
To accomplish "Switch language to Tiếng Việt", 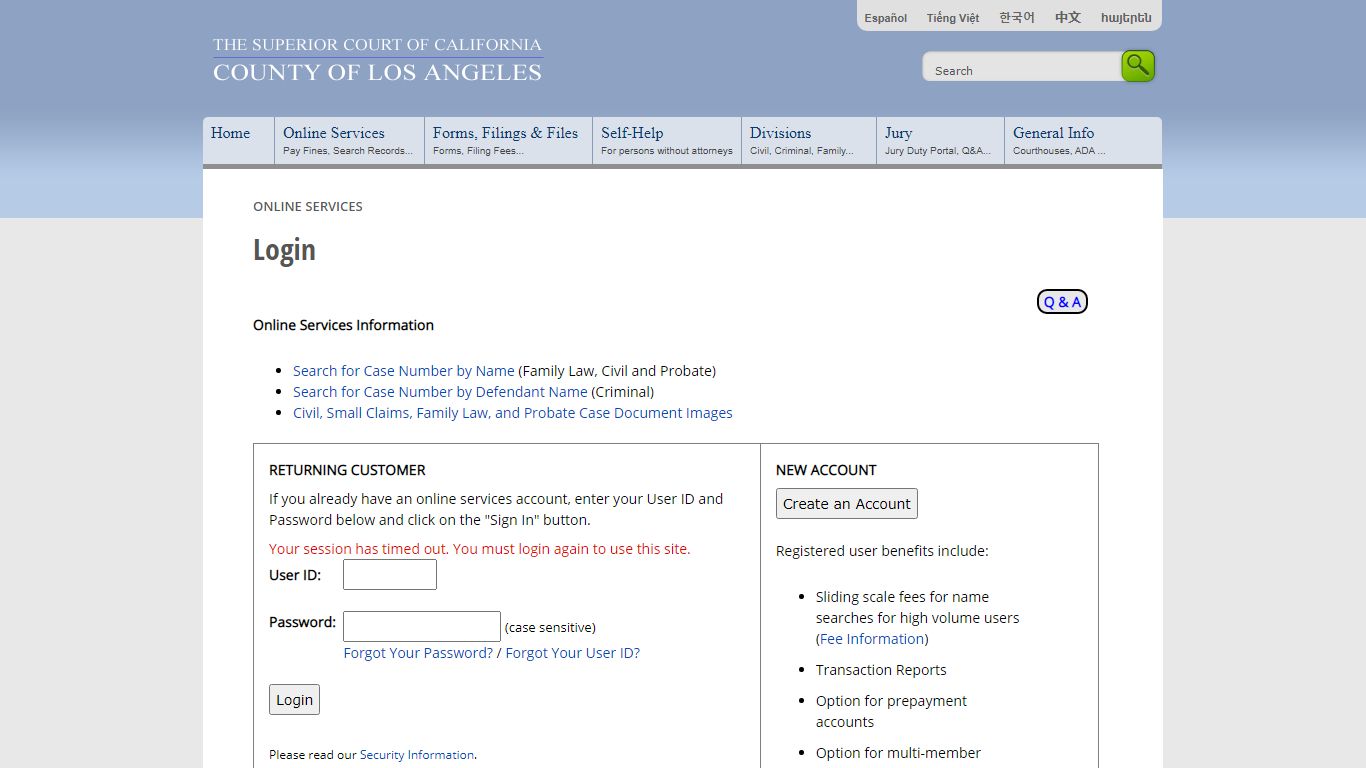I will click(x=953, y=18).
